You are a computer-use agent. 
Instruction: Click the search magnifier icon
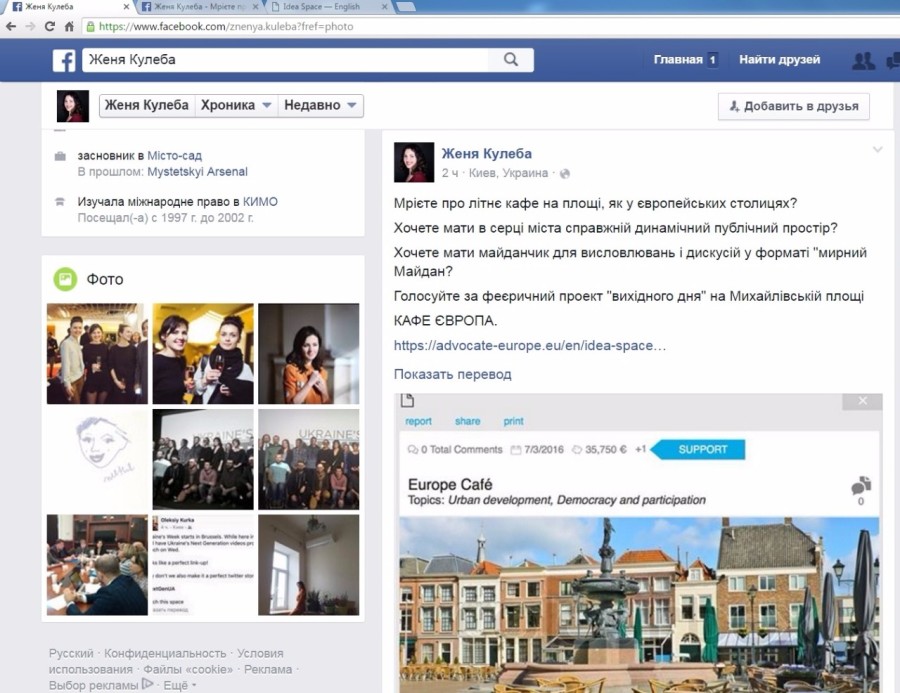pos(511,60)
